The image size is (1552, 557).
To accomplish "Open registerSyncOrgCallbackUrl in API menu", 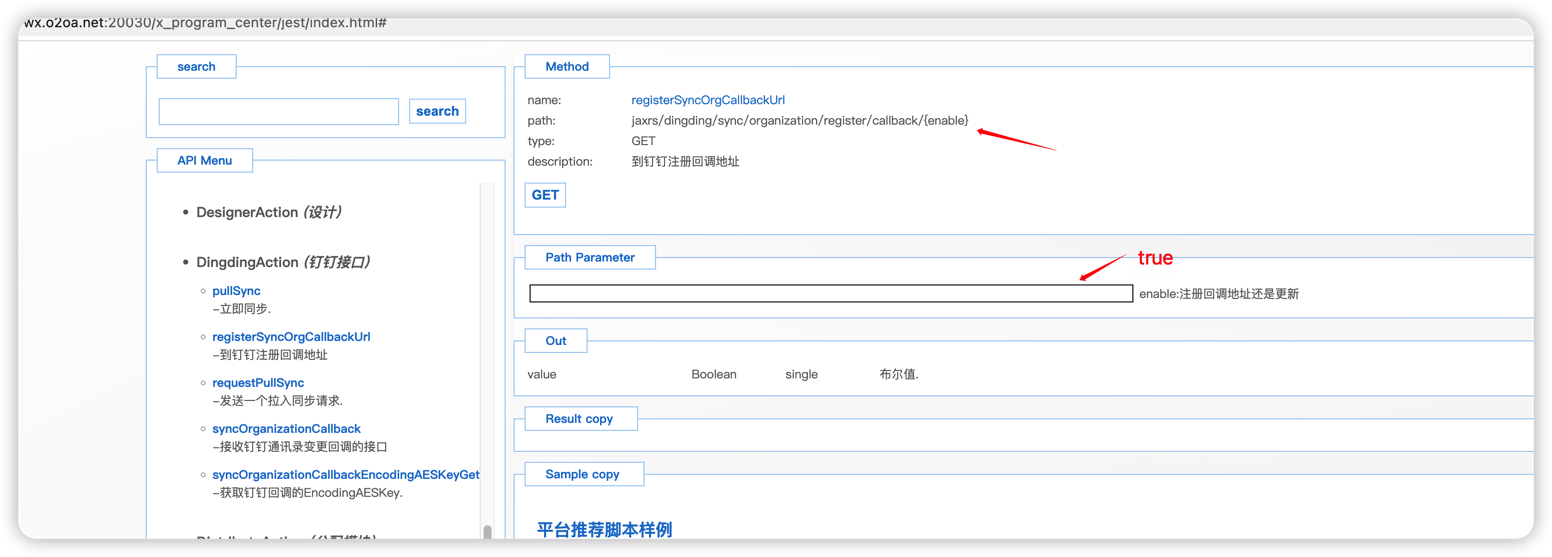I will pos(291,337).
